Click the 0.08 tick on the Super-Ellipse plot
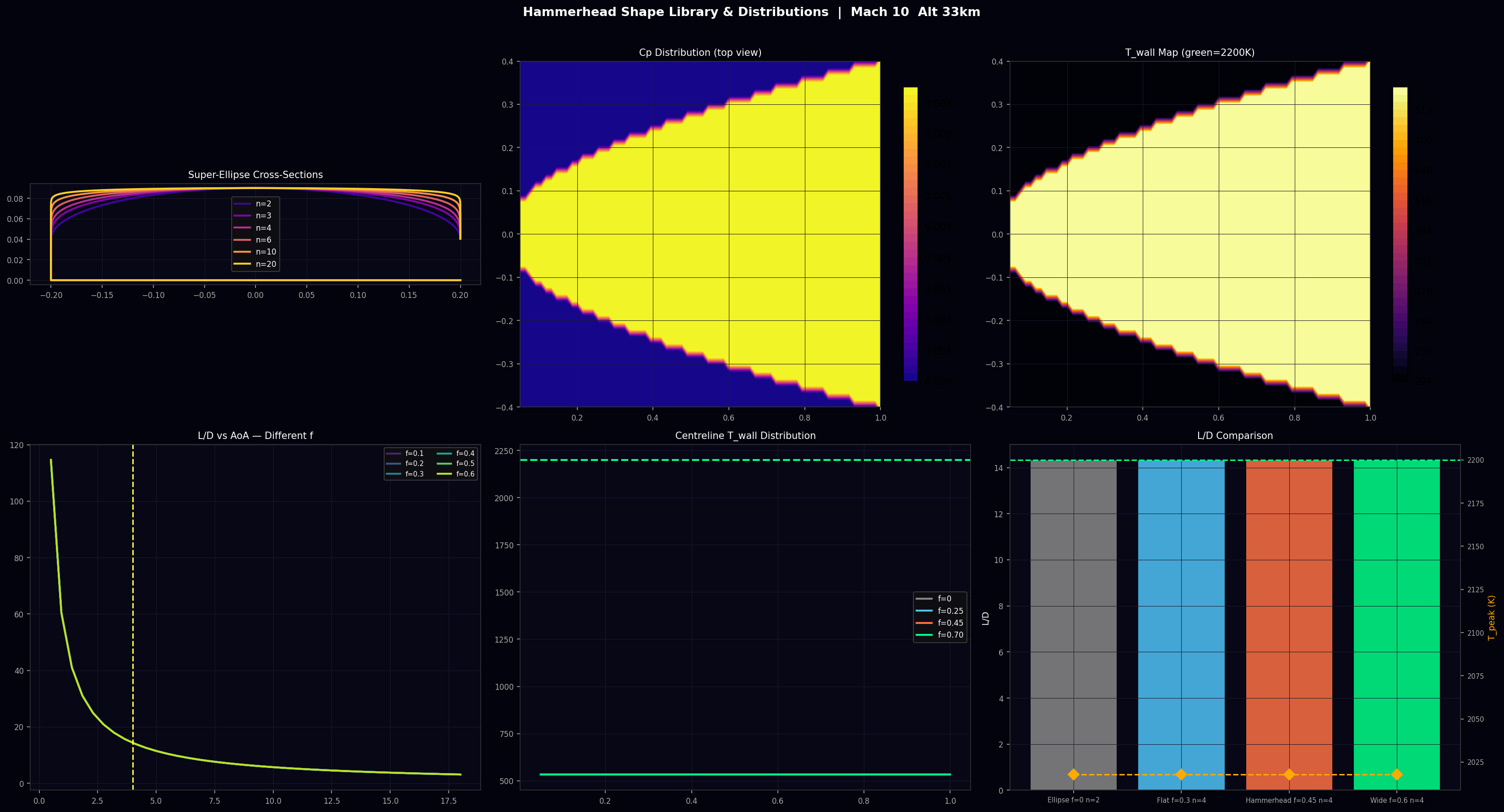1504x812 pixels. [x=15, y=199]
